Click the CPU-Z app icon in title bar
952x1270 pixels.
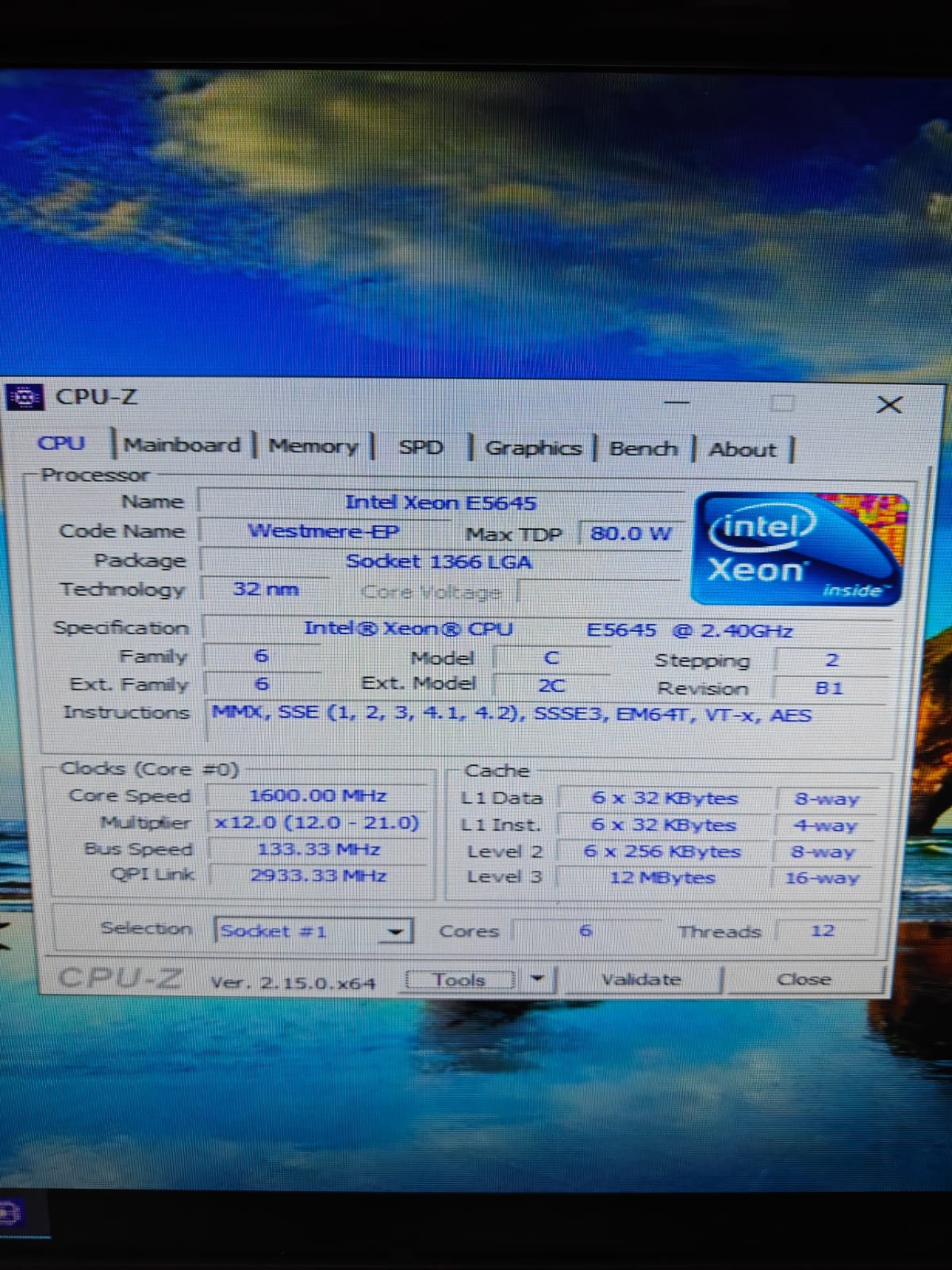[25, 397]
